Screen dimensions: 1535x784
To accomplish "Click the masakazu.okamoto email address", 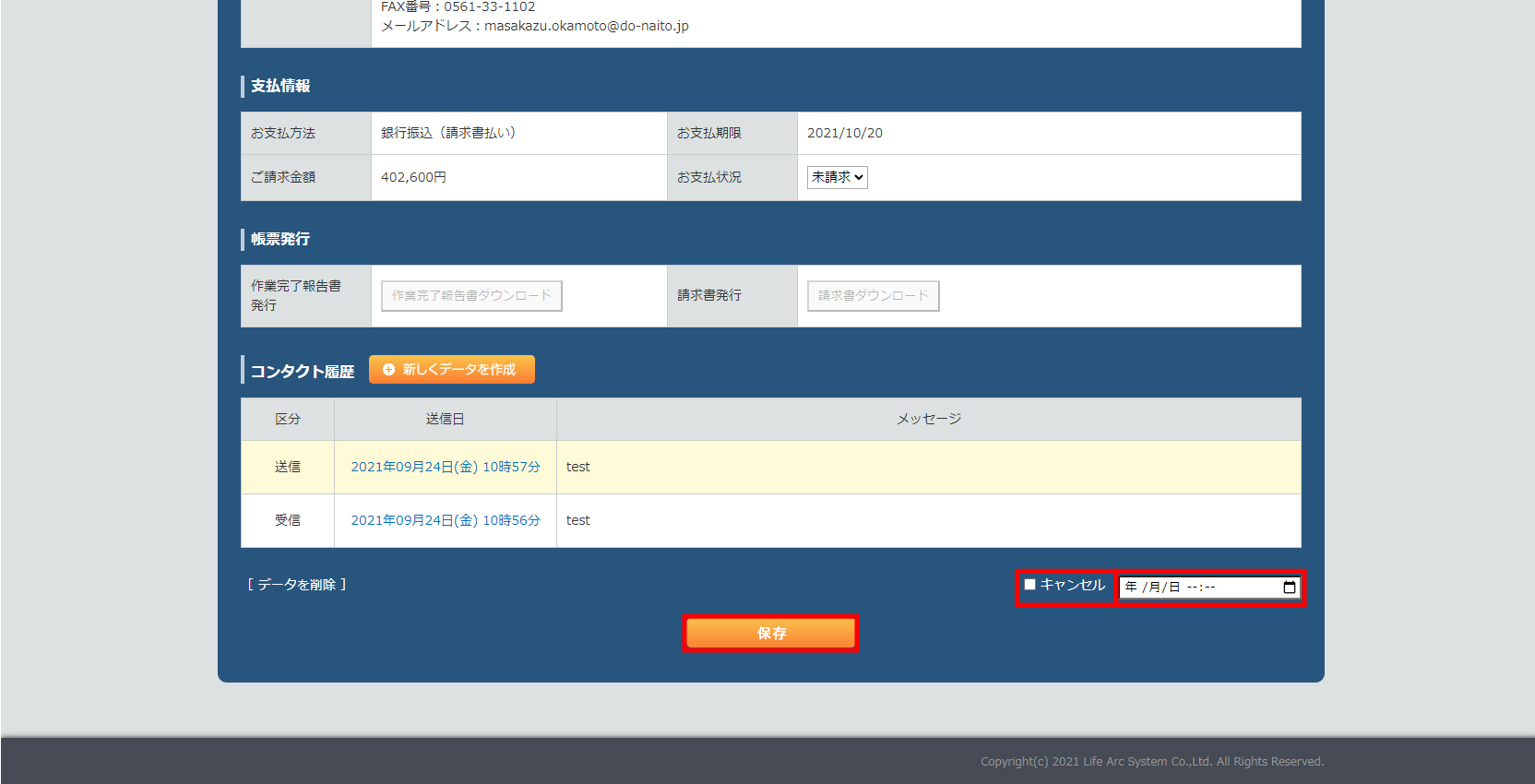I will (586, 26).
